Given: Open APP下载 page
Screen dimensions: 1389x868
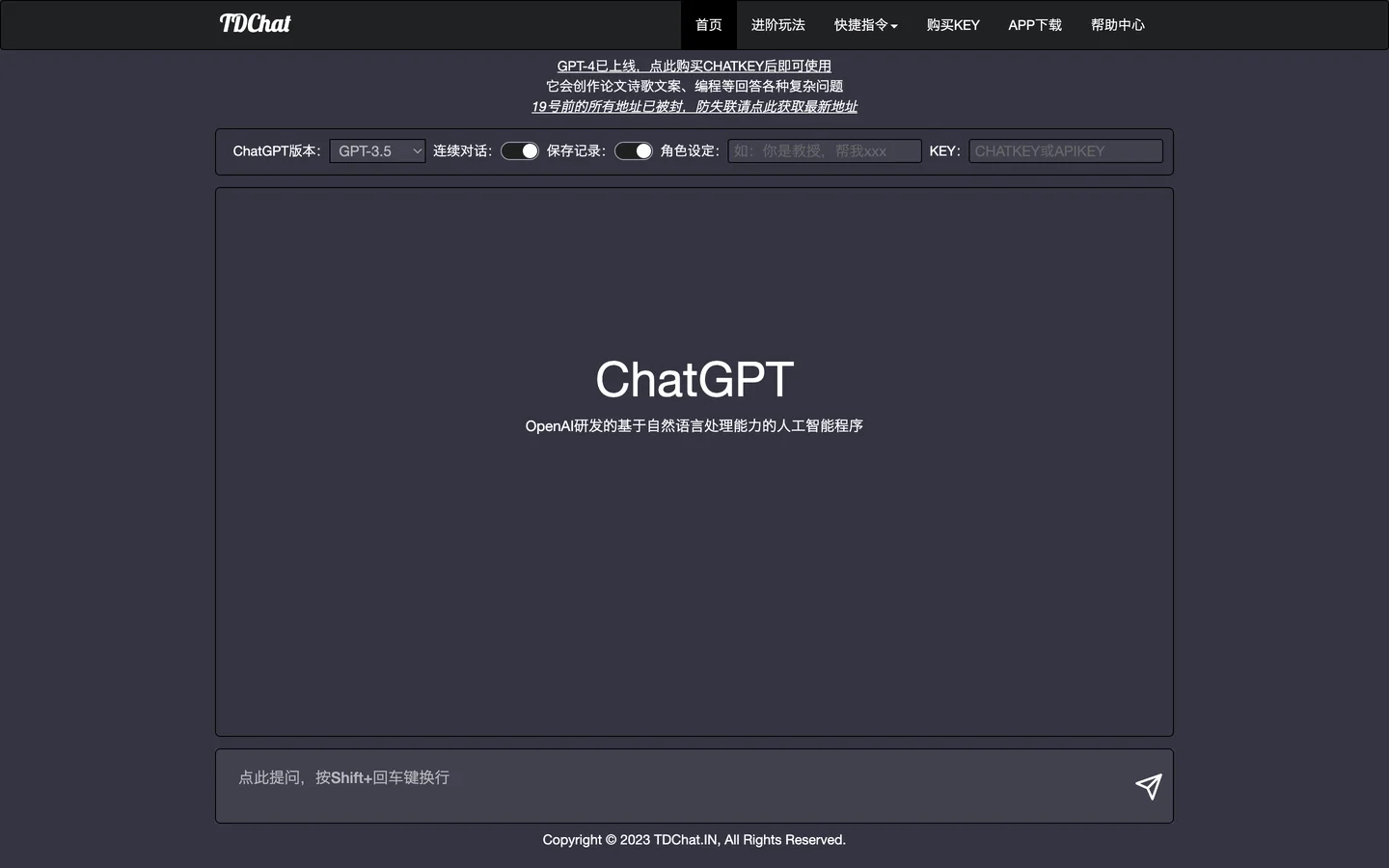Looking at the screenshot, I should (x=1035, y=25).
